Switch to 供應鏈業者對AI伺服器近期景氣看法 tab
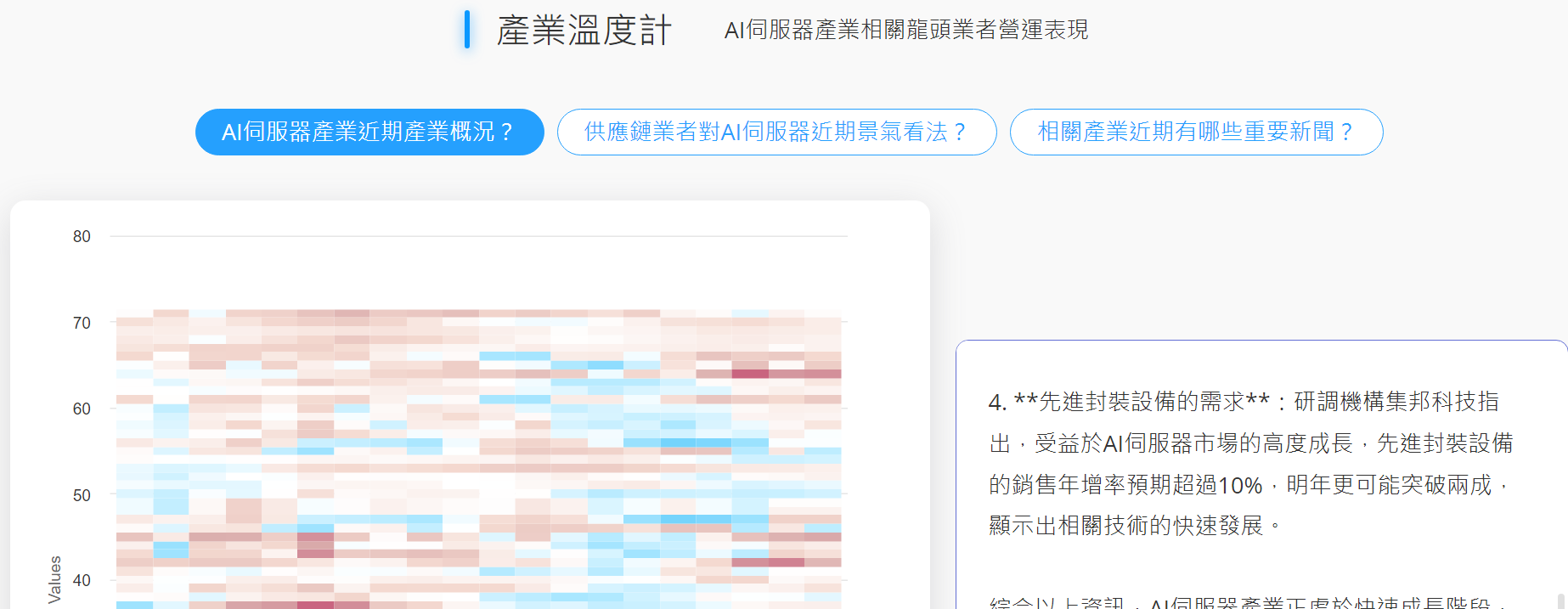1568x609 pixels. point(776,132)
